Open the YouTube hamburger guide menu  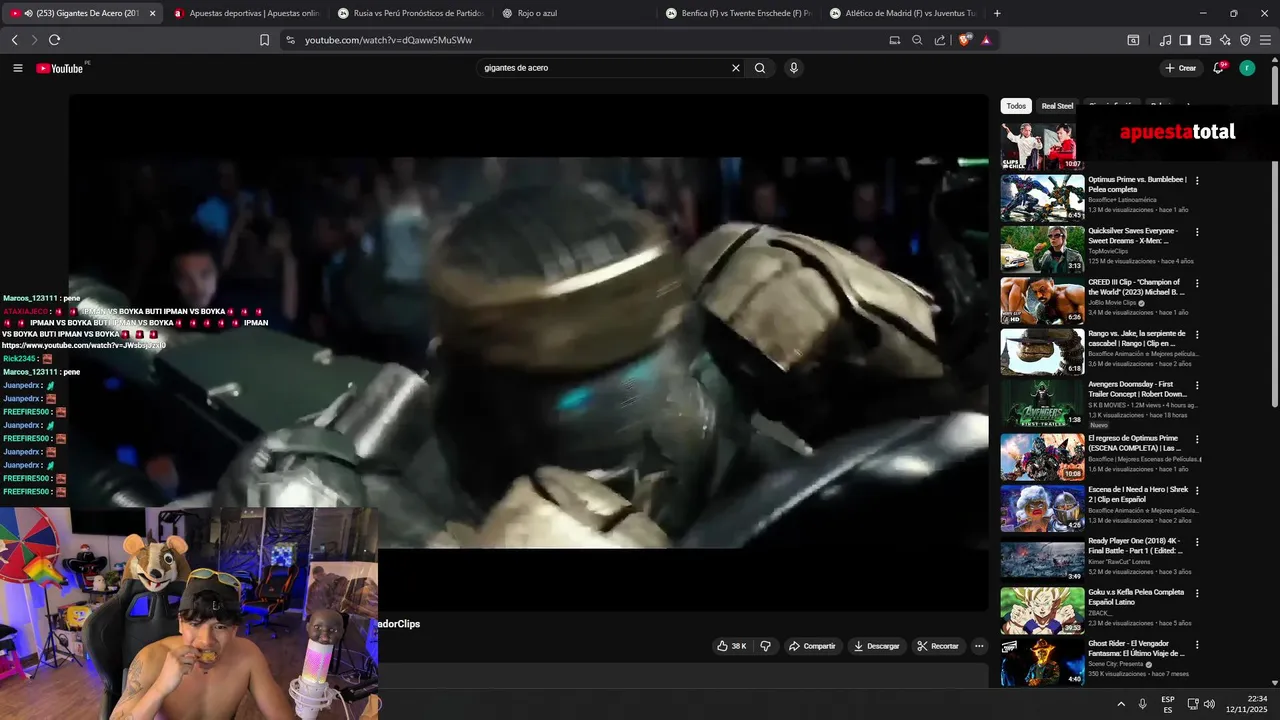pos(18,68)
